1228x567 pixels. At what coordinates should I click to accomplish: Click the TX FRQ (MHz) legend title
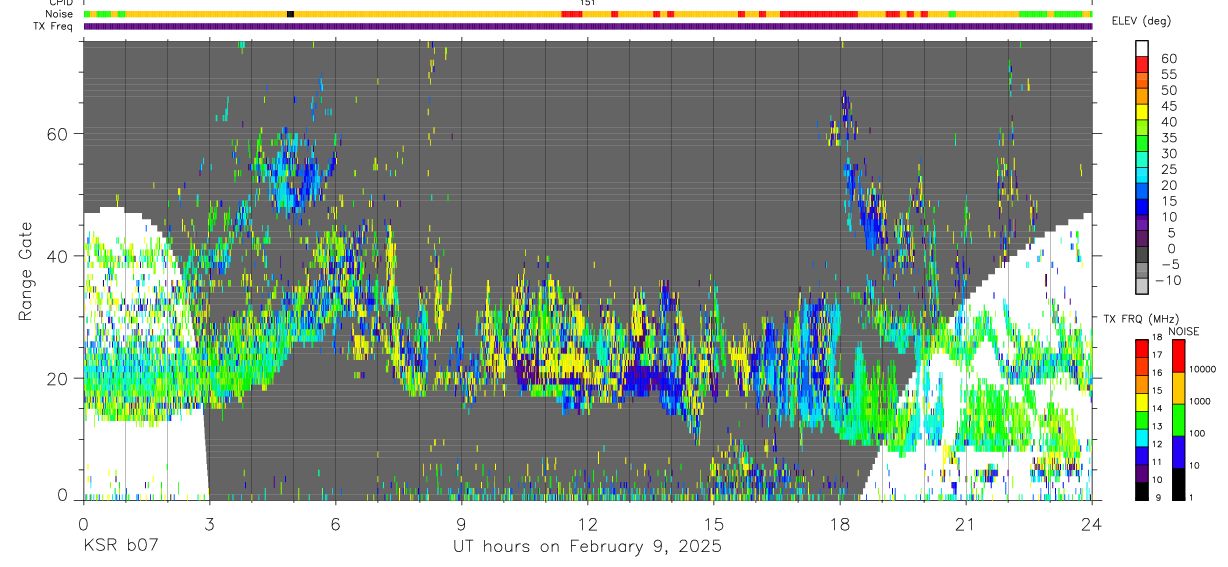click(1141, 319)
